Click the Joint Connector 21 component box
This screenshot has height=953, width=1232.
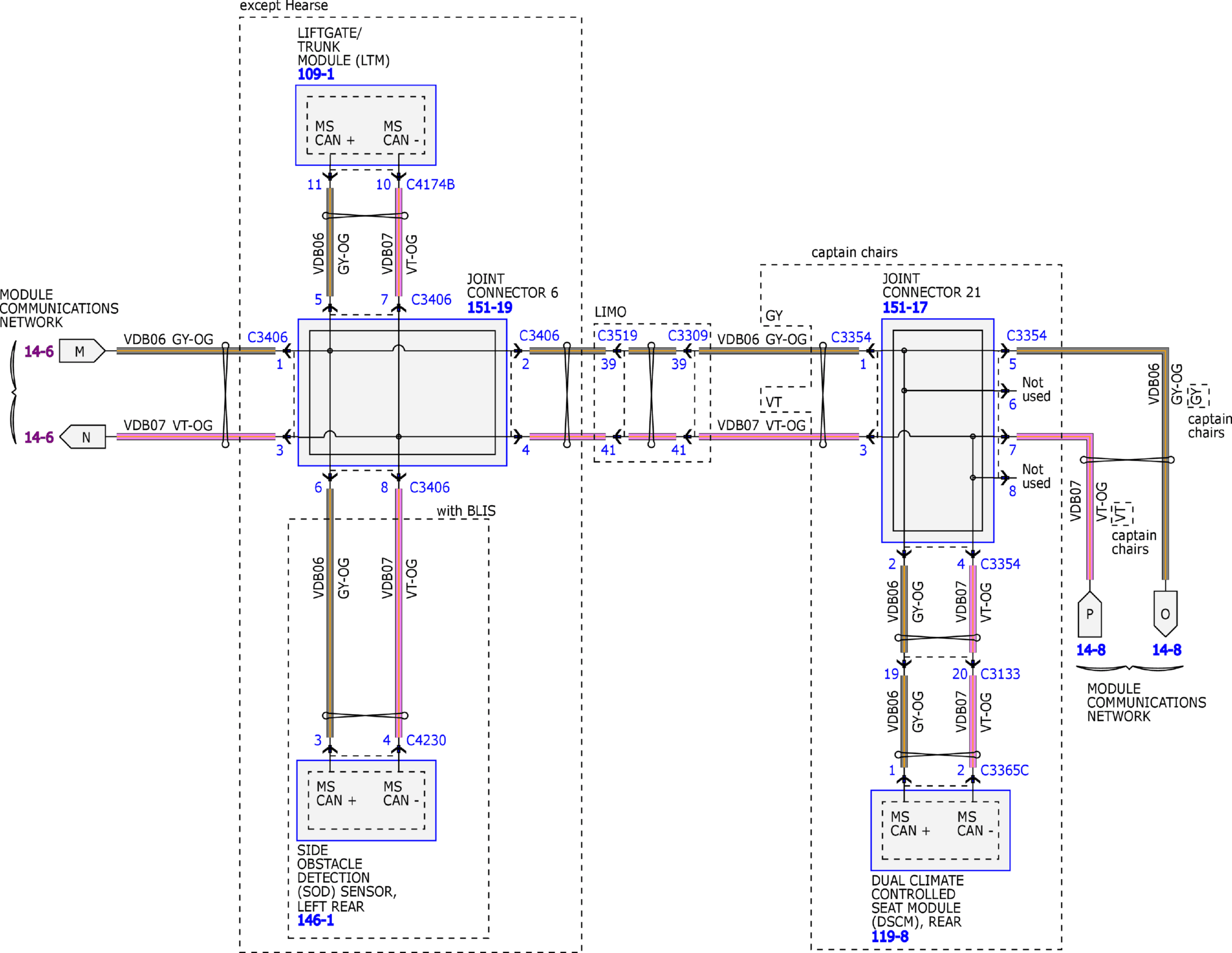(938, 430)
